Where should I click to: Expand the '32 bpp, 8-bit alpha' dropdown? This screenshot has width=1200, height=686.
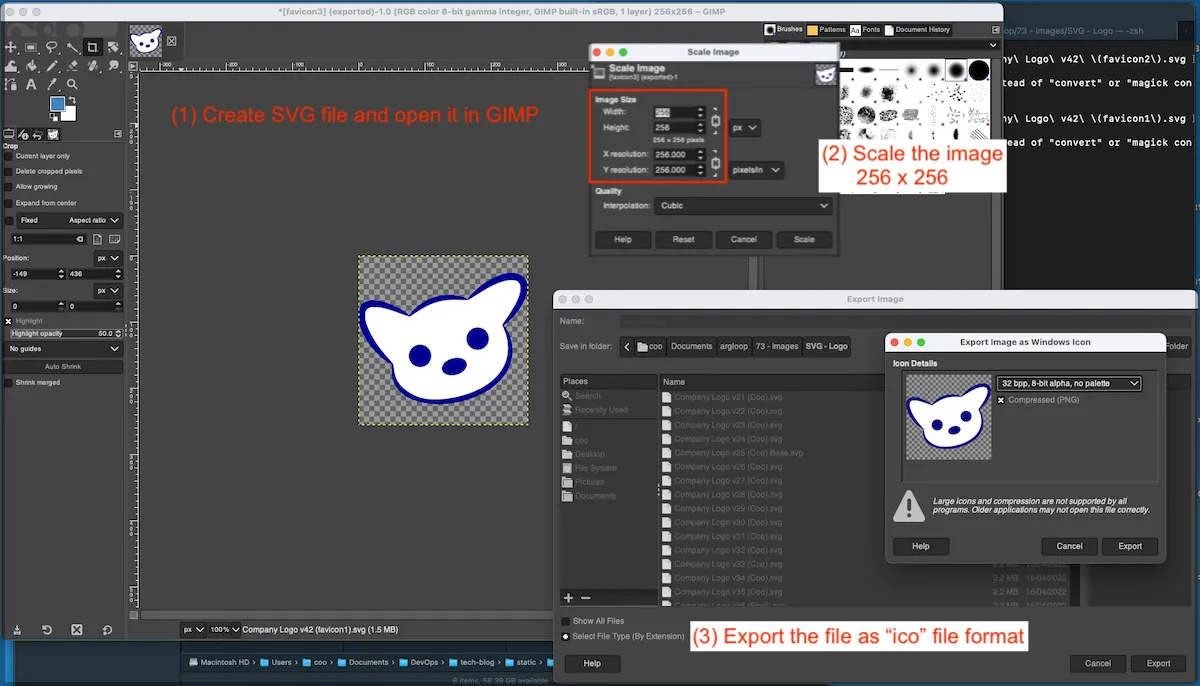(x=1069, y=383)
